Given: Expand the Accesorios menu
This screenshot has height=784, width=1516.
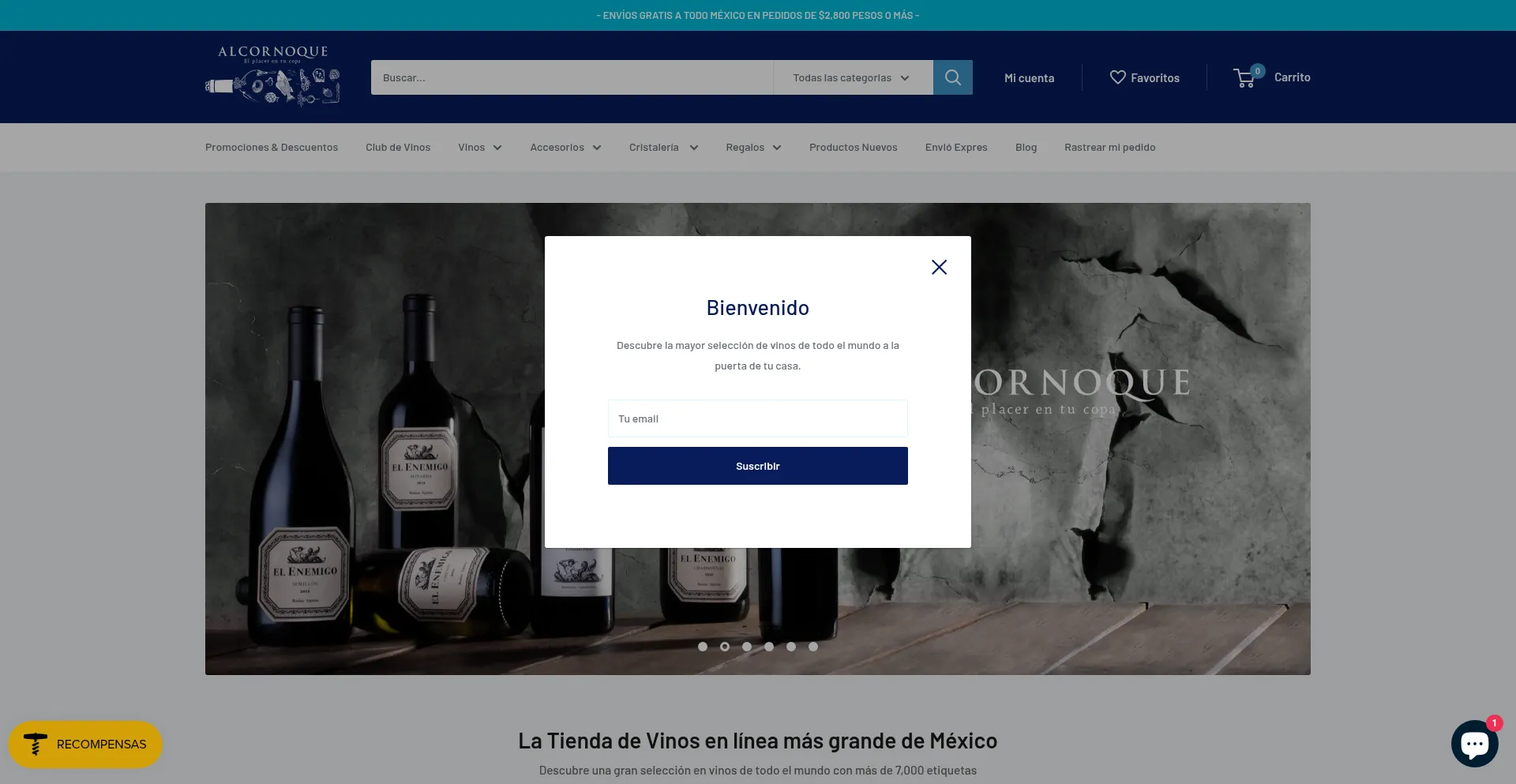Looking at the screenshot, I should click(x=565, y=148).
